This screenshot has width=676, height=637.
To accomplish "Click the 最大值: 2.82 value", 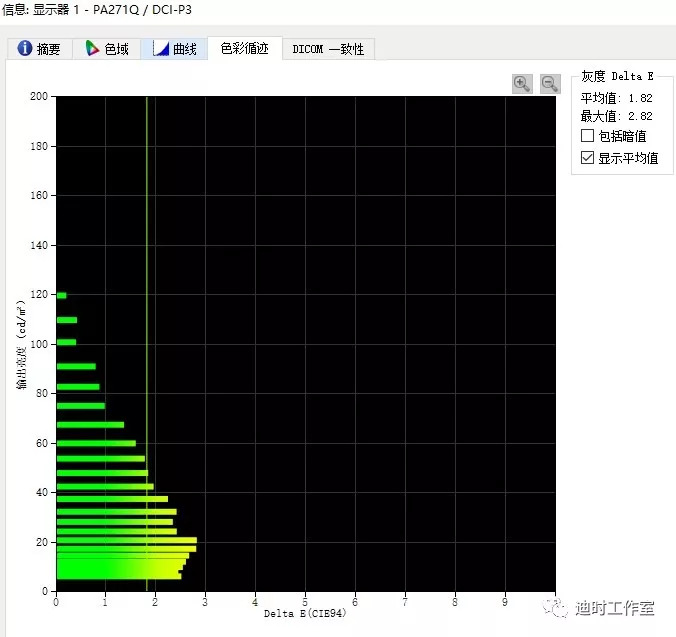I will pos(617,116).
